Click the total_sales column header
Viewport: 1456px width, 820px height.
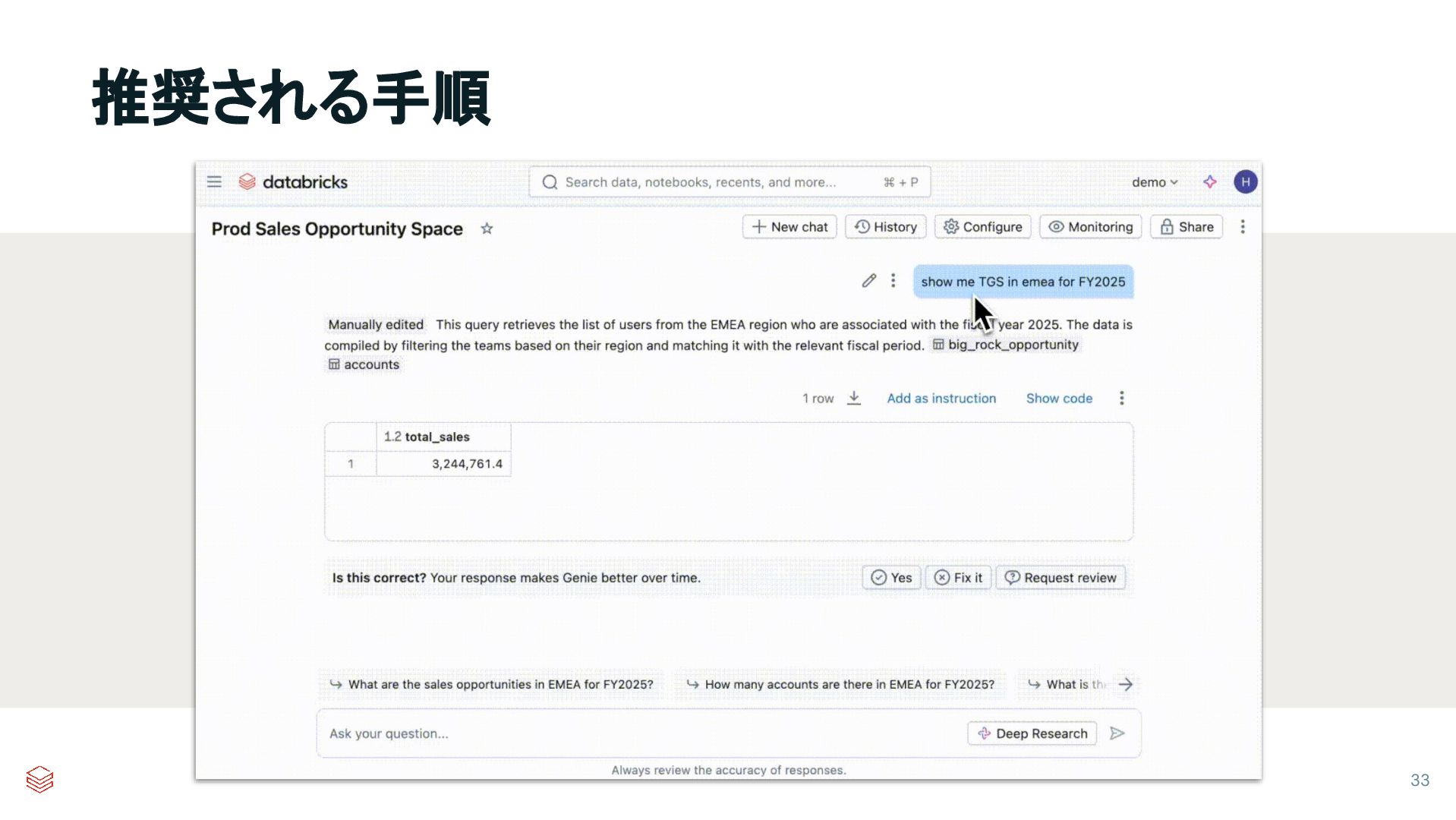pyautogui.click(x=443, y=437)
